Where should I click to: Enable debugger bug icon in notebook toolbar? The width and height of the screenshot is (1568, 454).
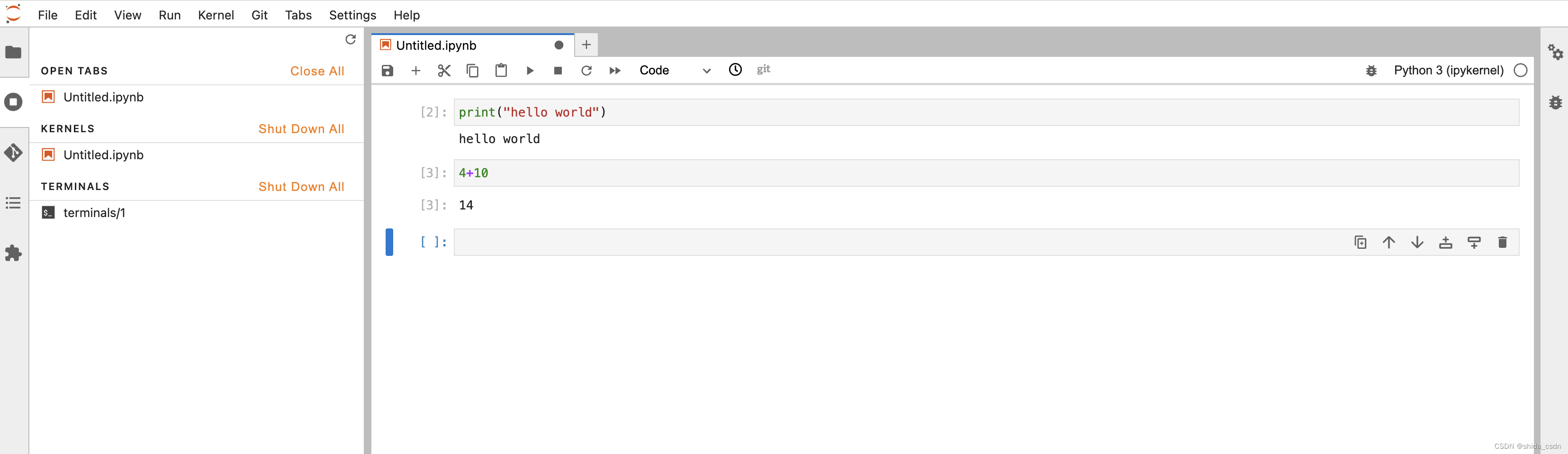(x=1371, y=71)
